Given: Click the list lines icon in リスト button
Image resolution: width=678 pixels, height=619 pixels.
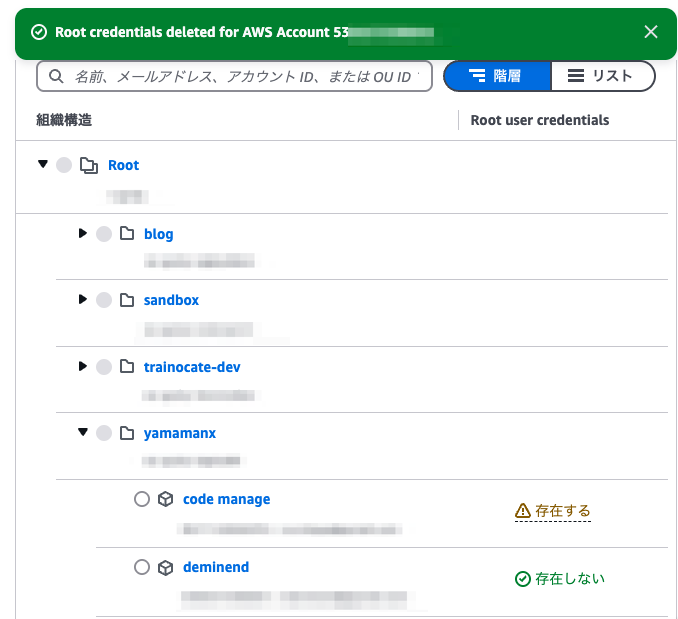Looking at the screenshot, I should [576, 76].
